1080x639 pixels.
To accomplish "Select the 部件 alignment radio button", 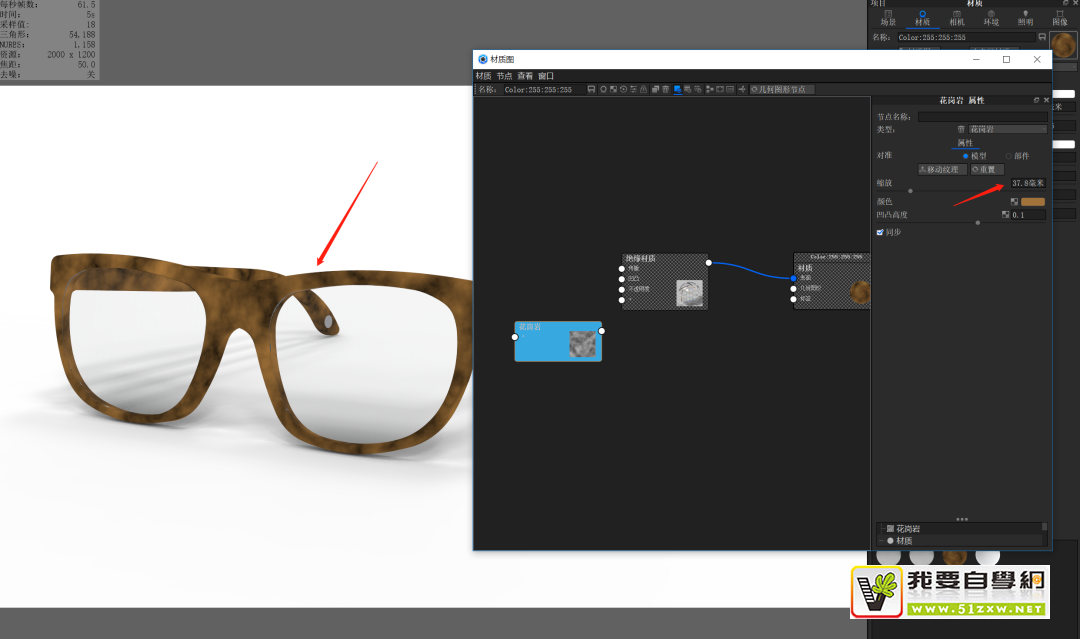I will point(1008,156).
